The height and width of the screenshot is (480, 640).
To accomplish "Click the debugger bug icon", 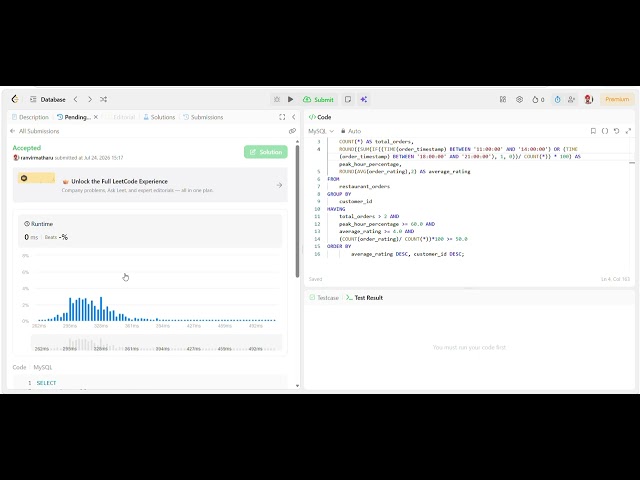I will [x=277, y=99].
